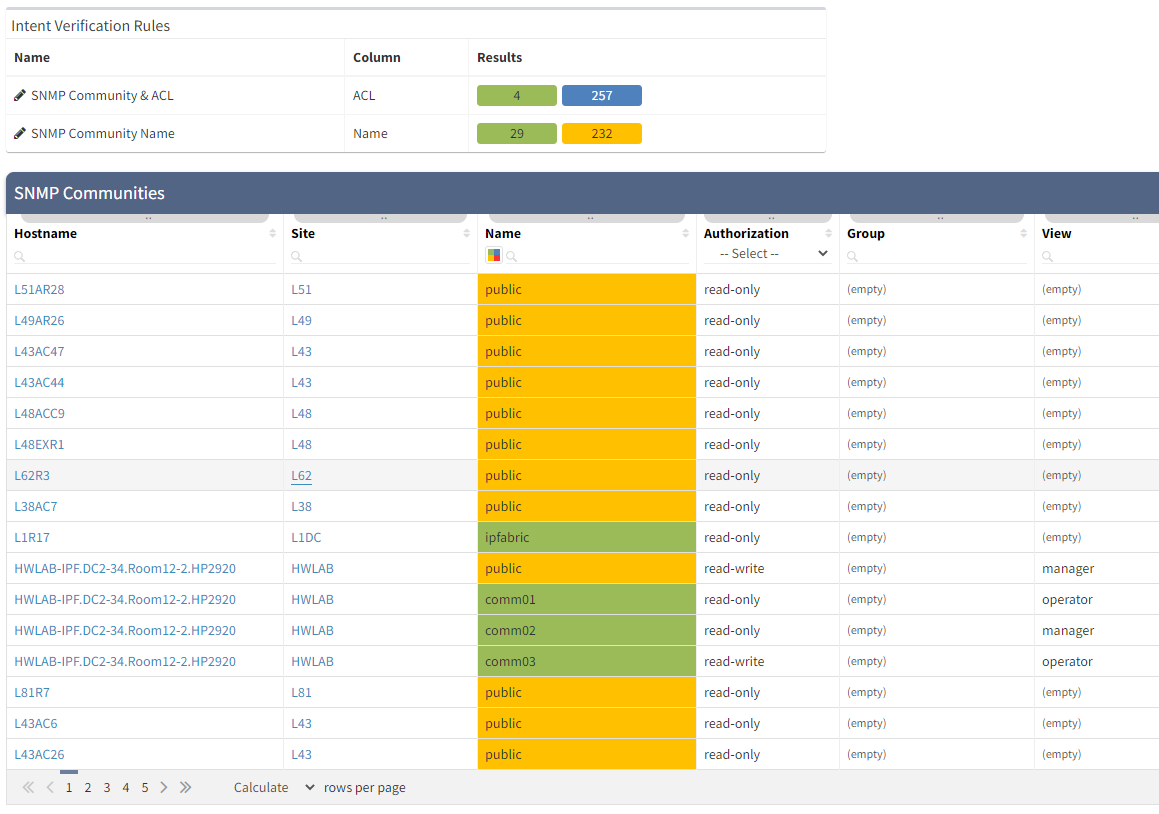Image resolution: width=1159 pixels, height=814 pixels.
Task: Click sort arrows on Group column
Action: point(1024,234)
